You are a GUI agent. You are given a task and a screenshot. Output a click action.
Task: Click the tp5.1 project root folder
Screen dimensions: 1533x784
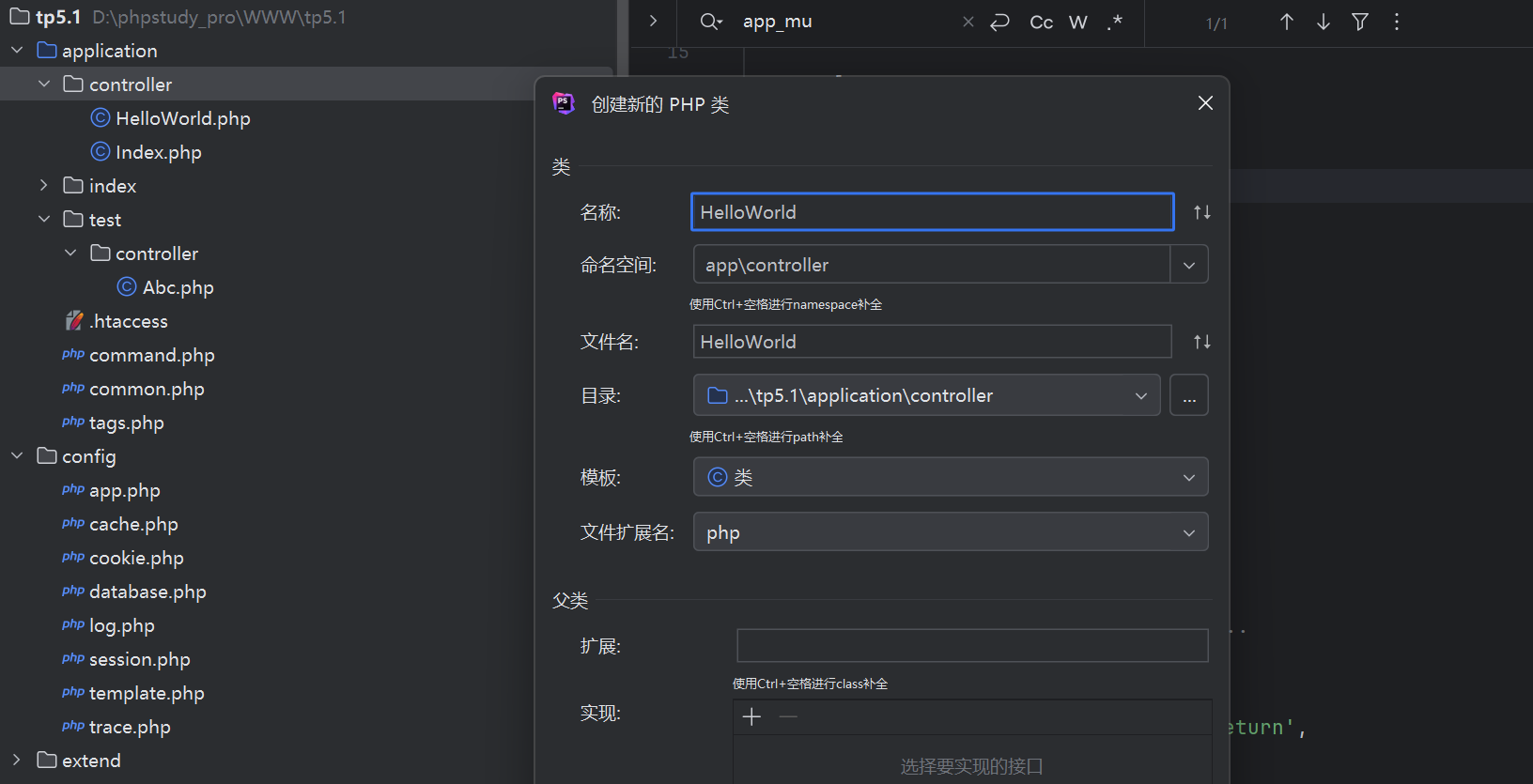[58, 17]
